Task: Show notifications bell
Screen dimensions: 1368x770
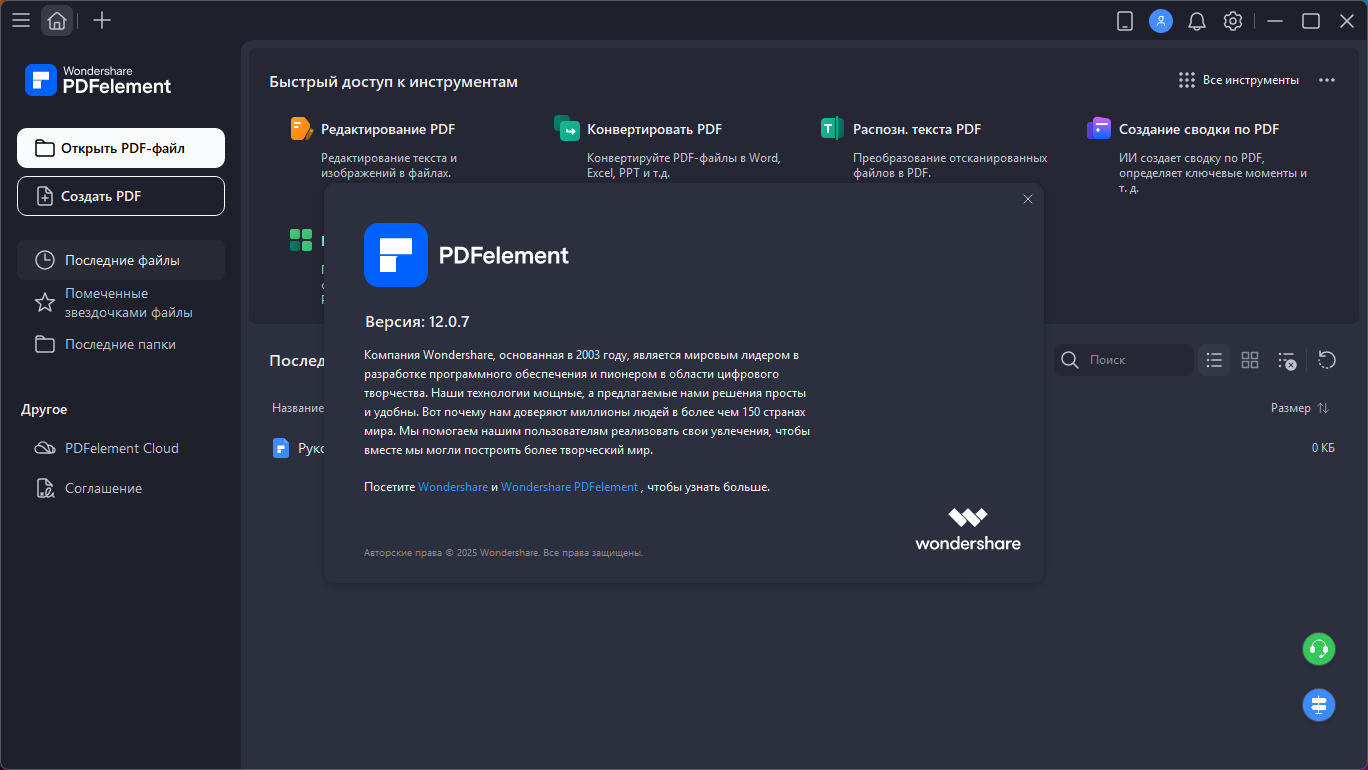Action: pos(1197,21)
